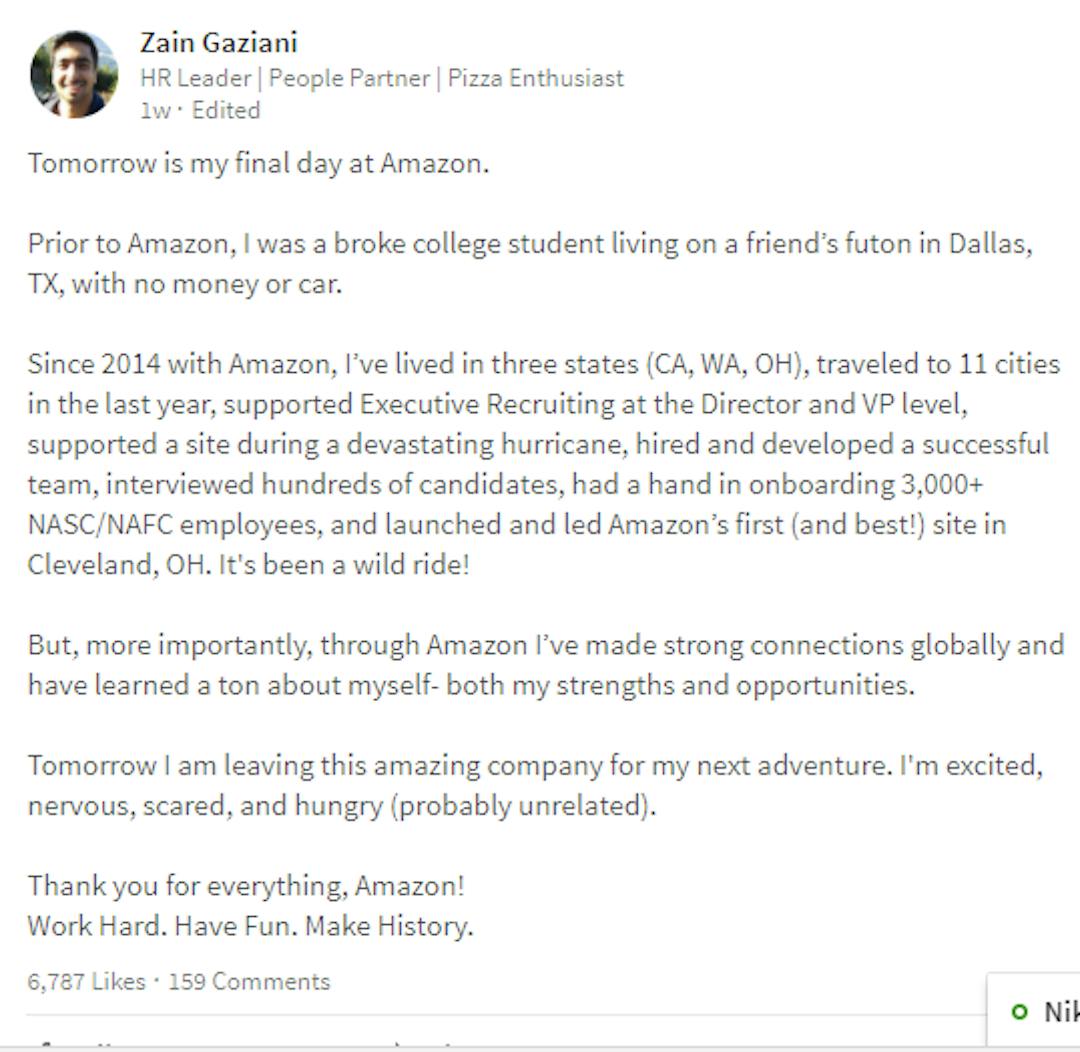Click the 'But, more importantly' paragraph
1080x1052 pixels.
click(546, 665)
